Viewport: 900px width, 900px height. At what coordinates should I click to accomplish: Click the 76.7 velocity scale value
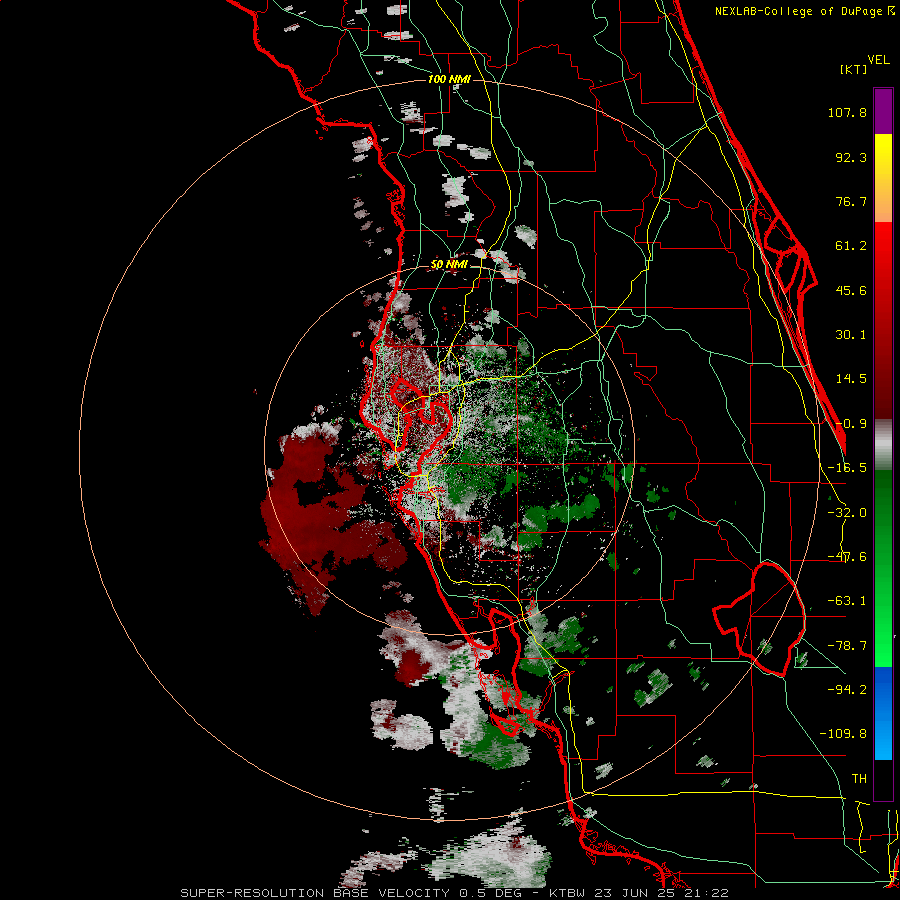click(x=851, y=201)
